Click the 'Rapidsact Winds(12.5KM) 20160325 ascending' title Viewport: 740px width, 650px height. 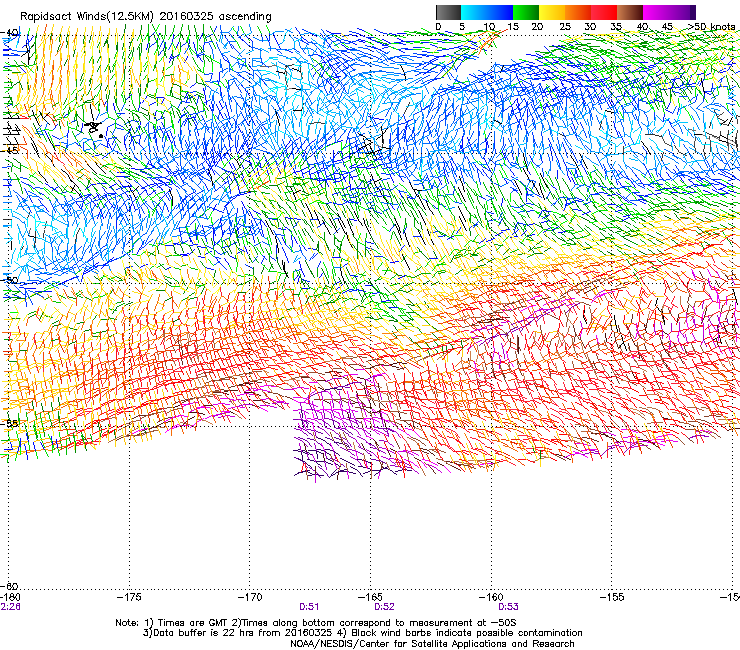[x=146, y=17]
